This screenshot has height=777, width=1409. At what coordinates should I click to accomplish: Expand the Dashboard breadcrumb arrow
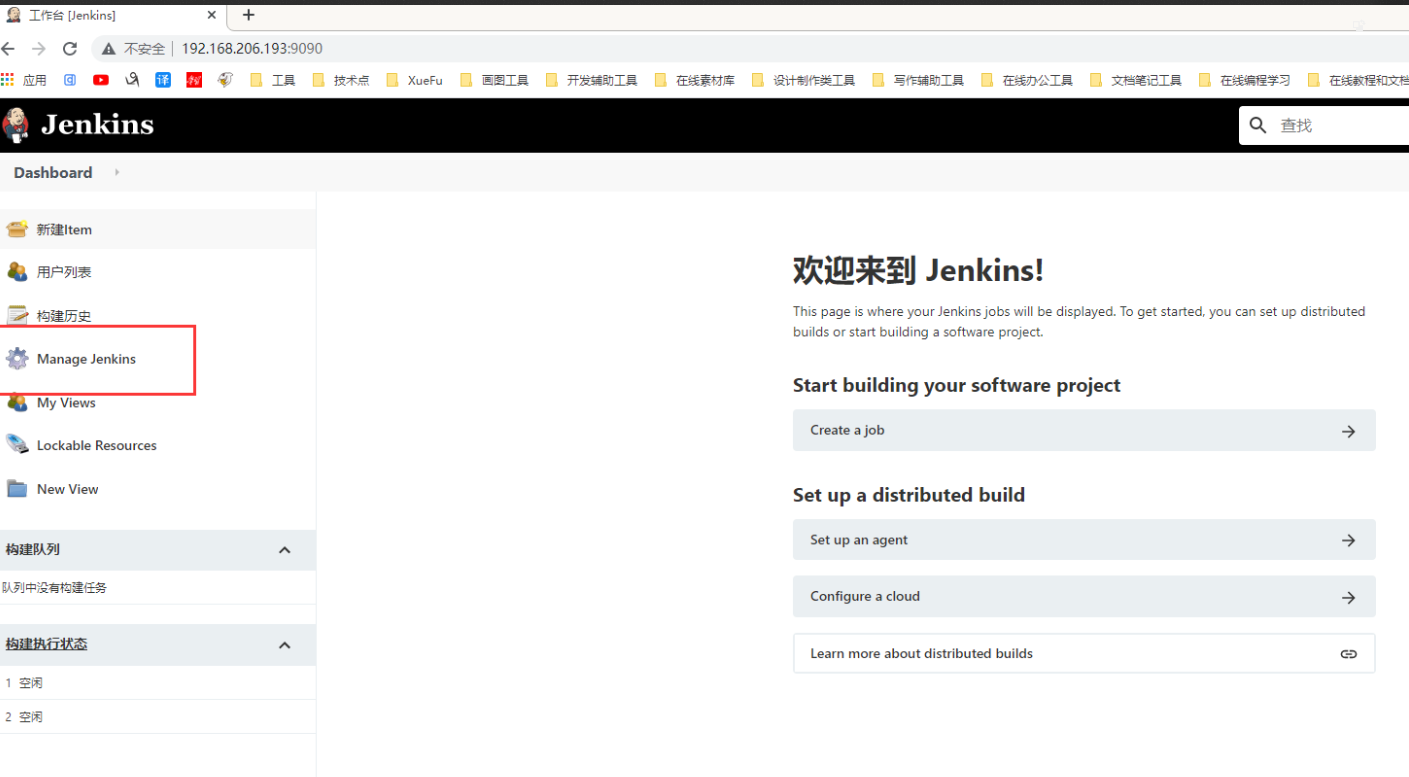[117, 172]
